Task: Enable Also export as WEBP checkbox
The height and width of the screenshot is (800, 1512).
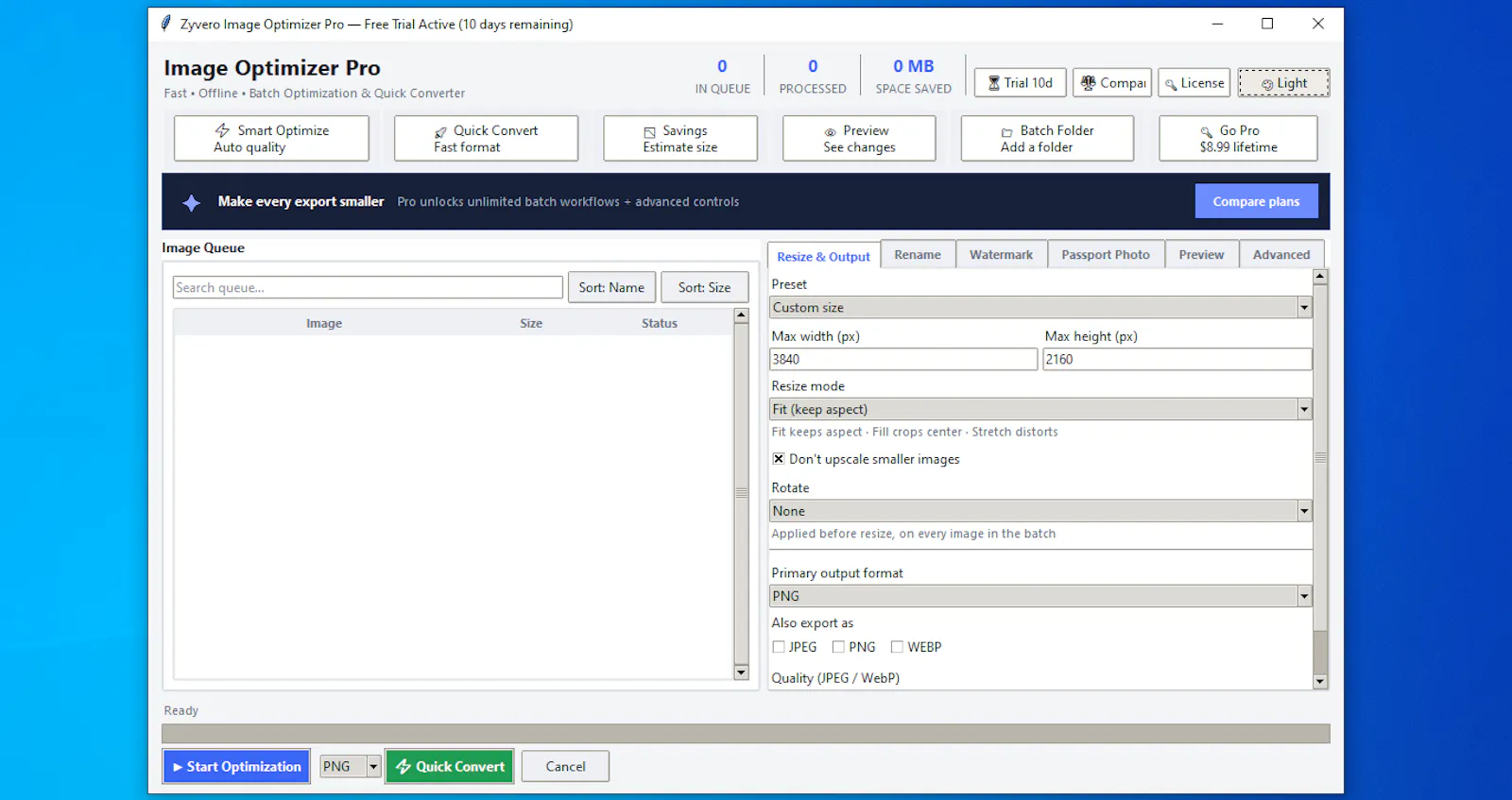Action: click(897, 647)
